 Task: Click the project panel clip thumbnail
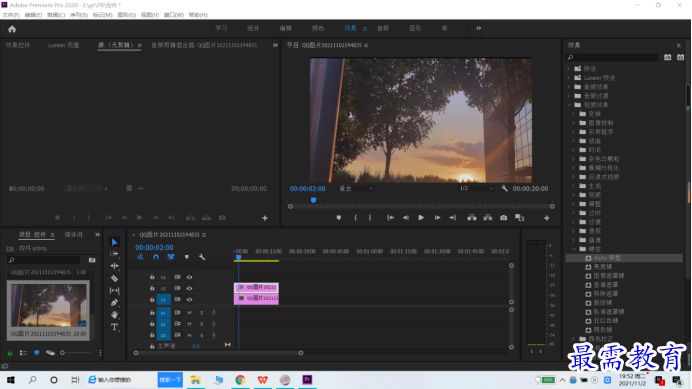(49, 305)
